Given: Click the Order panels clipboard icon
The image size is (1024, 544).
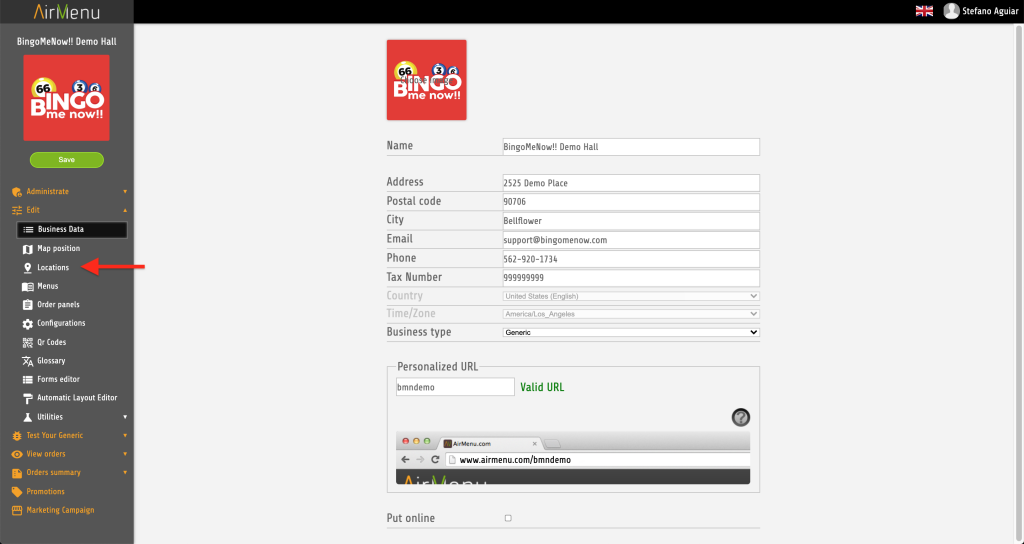Looking at the screenshot, I should (27, 305).
